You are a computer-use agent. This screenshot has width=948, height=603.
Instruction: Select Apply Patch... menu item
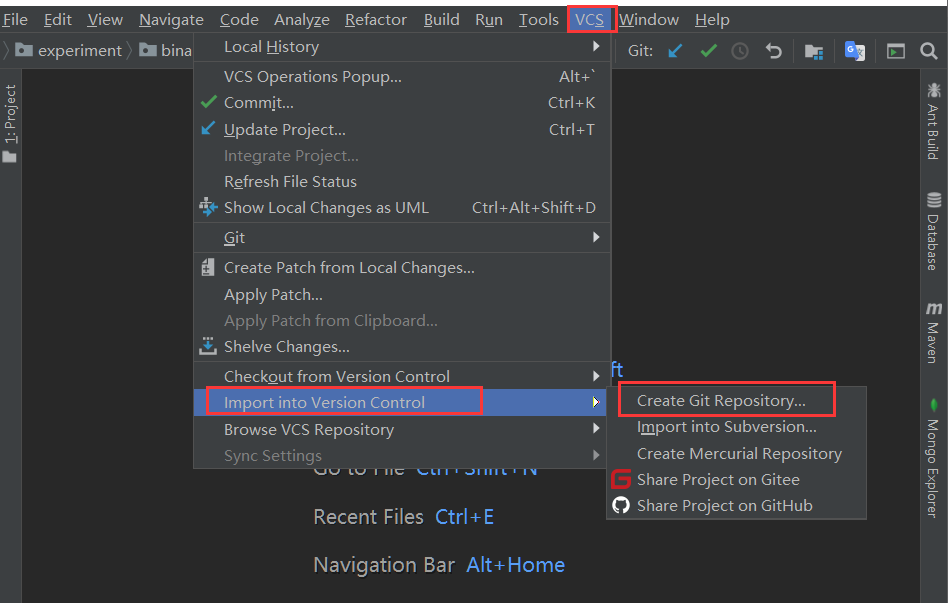(x=402, y=295)
